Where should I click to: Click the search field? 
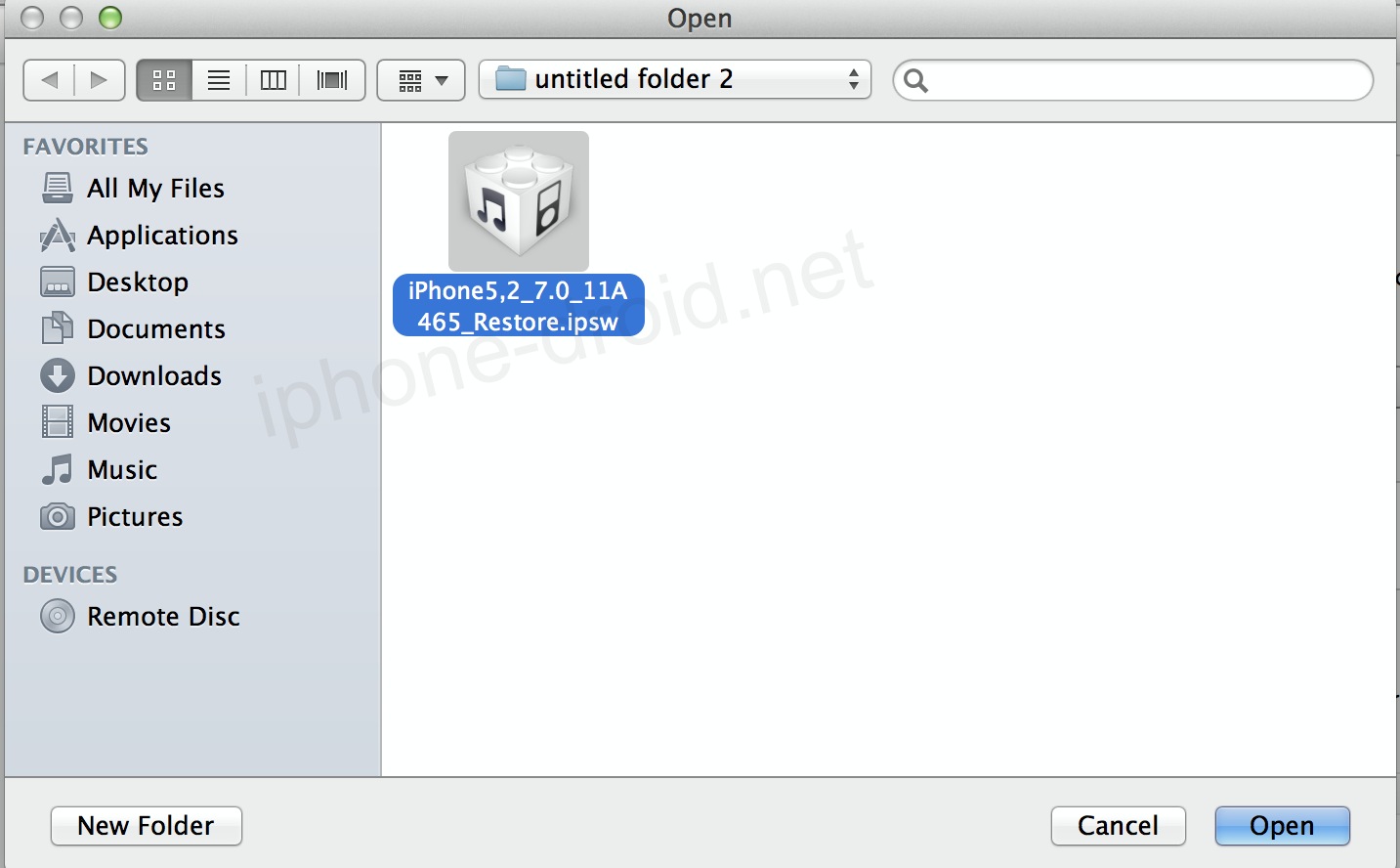click(x=1133, y=80)
